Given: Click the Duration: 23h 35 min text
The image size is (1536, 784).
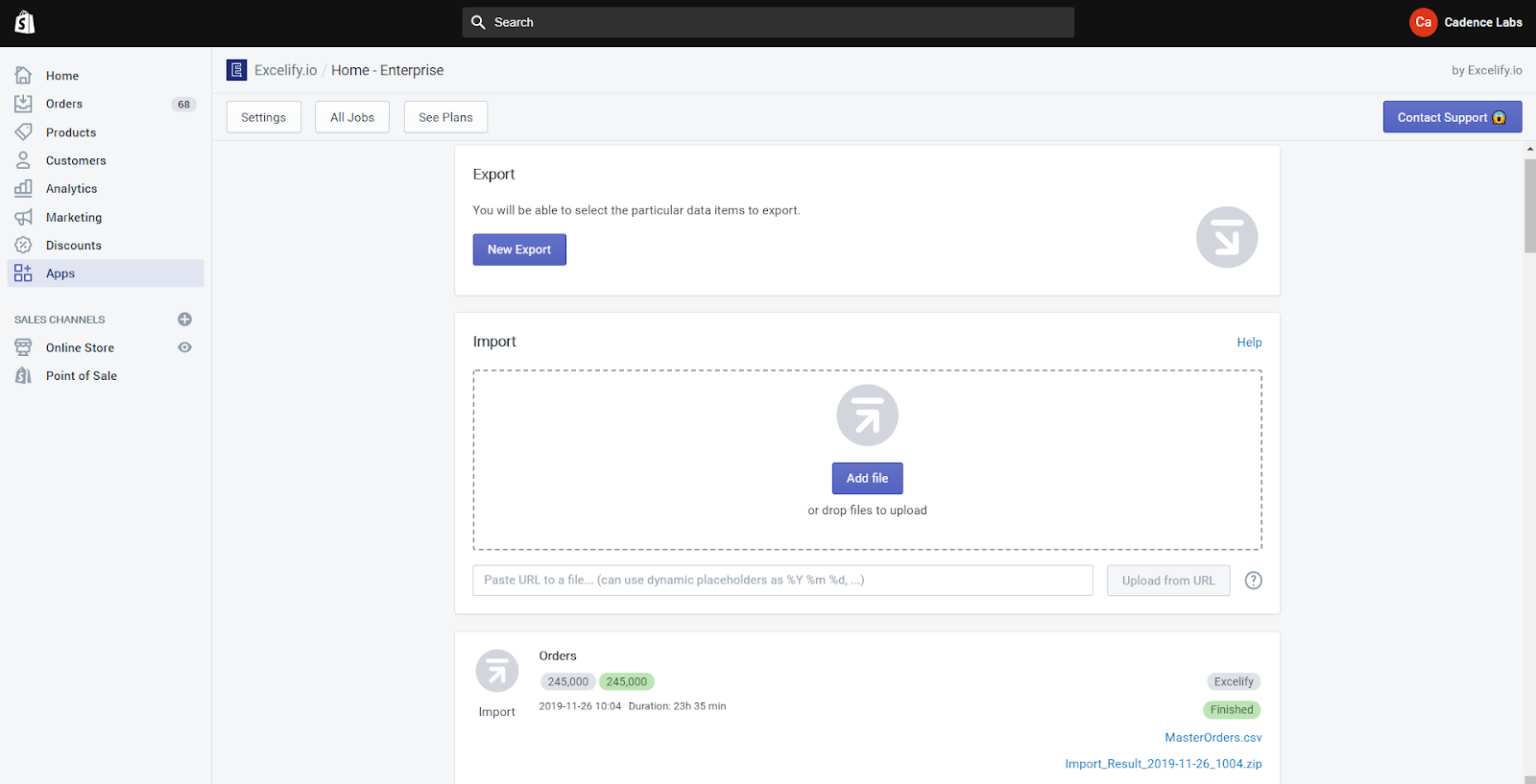Looking at the screenshot, I should point(677,706).
